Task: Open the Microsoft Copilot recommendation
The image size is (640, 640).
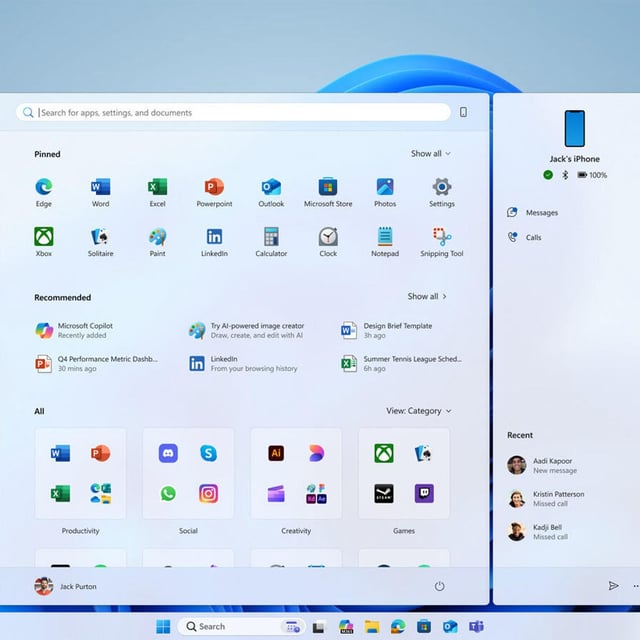Action: tap(74, 330)
